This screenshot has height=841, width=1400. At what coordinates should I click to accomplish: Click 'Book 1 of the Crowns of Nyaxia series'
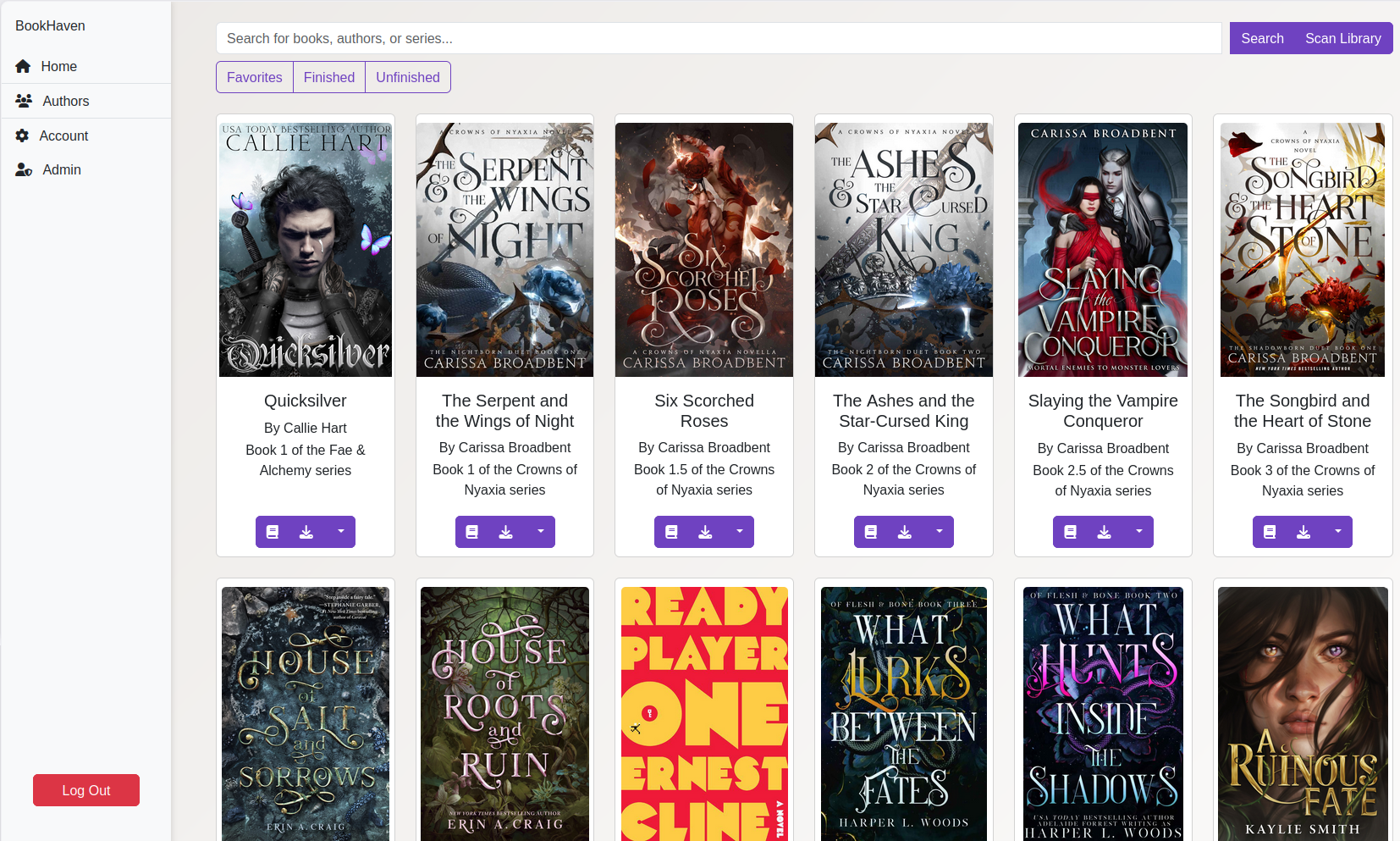[505, 479]
